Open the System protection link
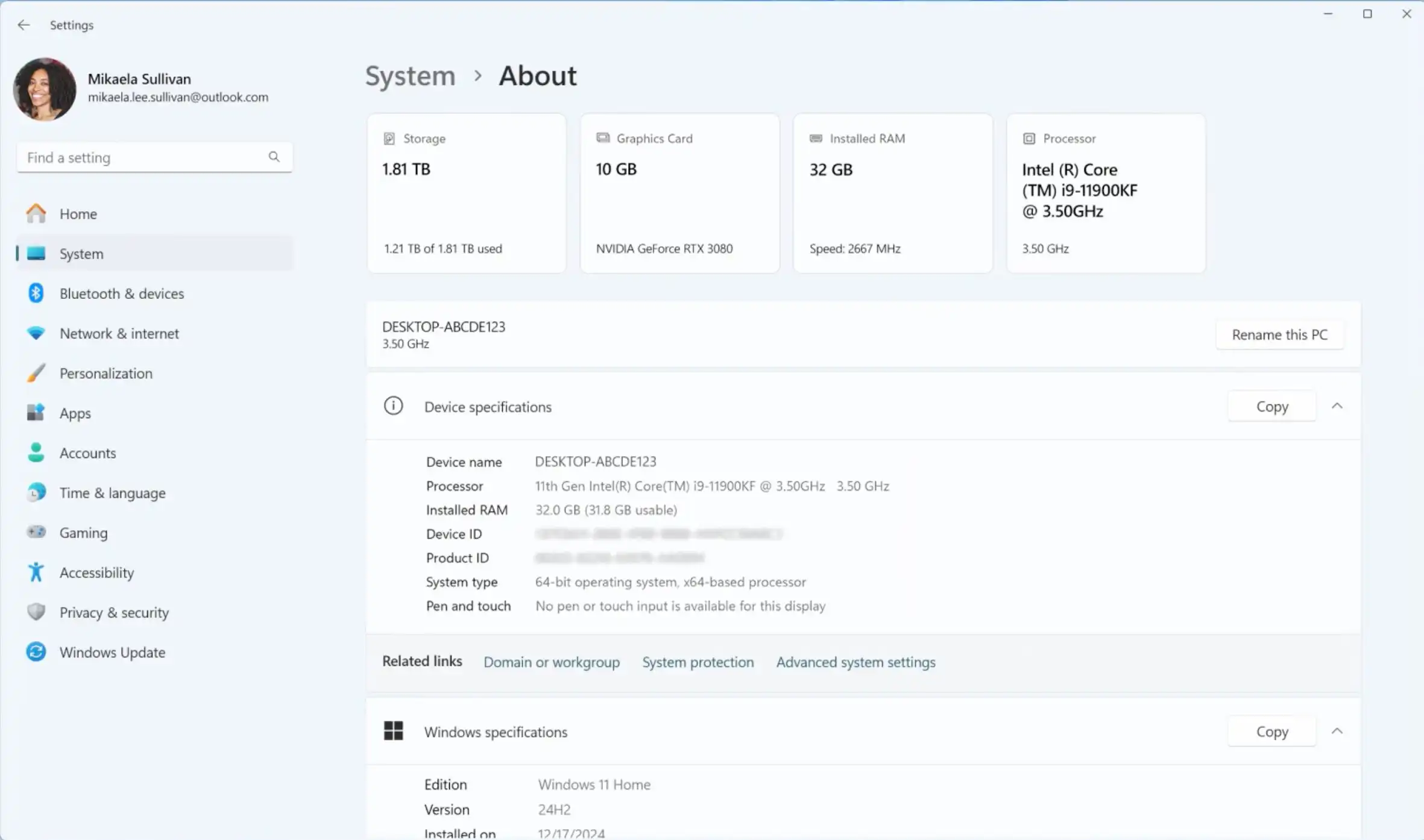This screenshot has width=1424, height=840. 698,662
